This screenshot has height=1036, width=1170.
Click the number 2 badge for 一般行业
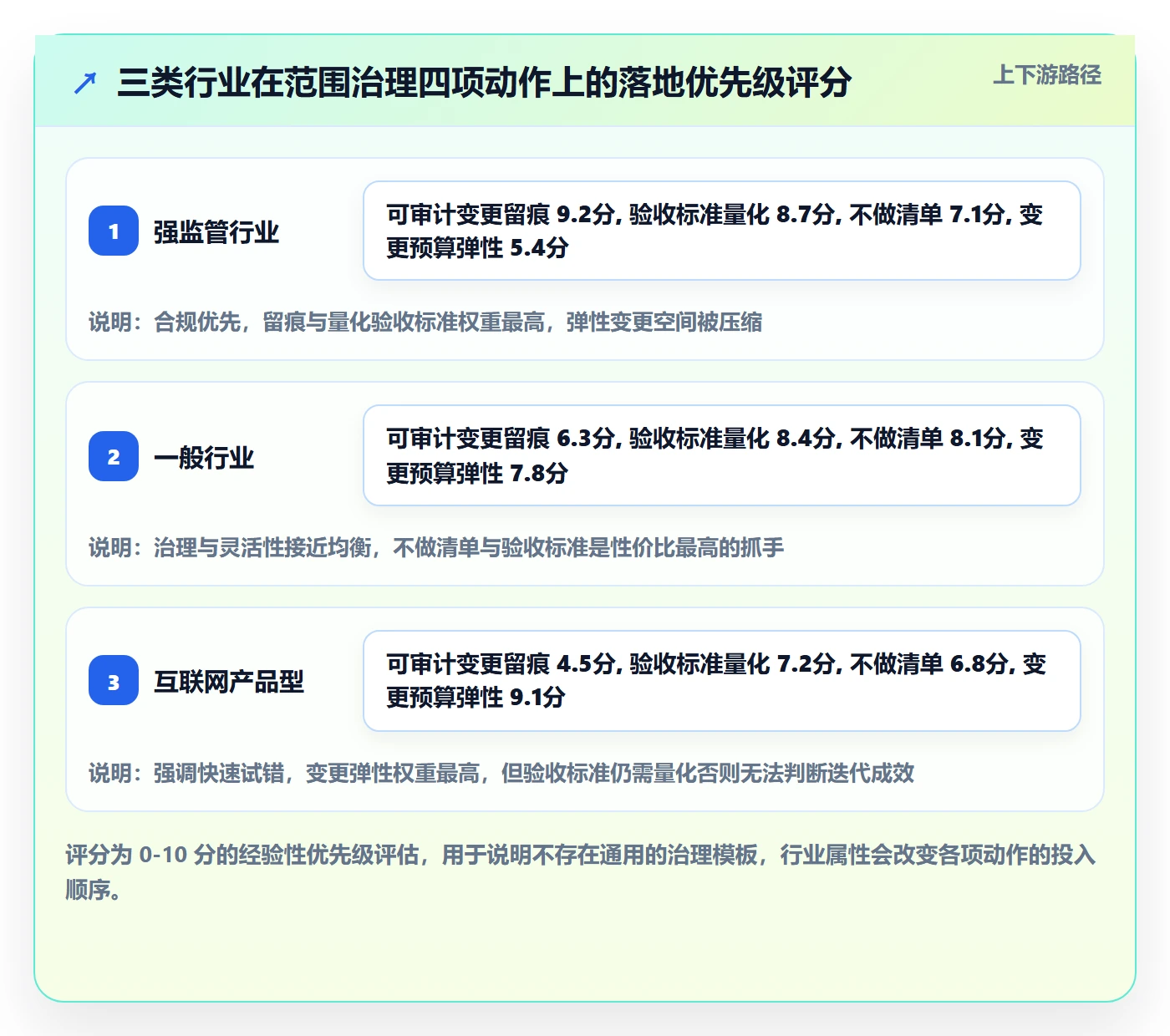point(114,456)
